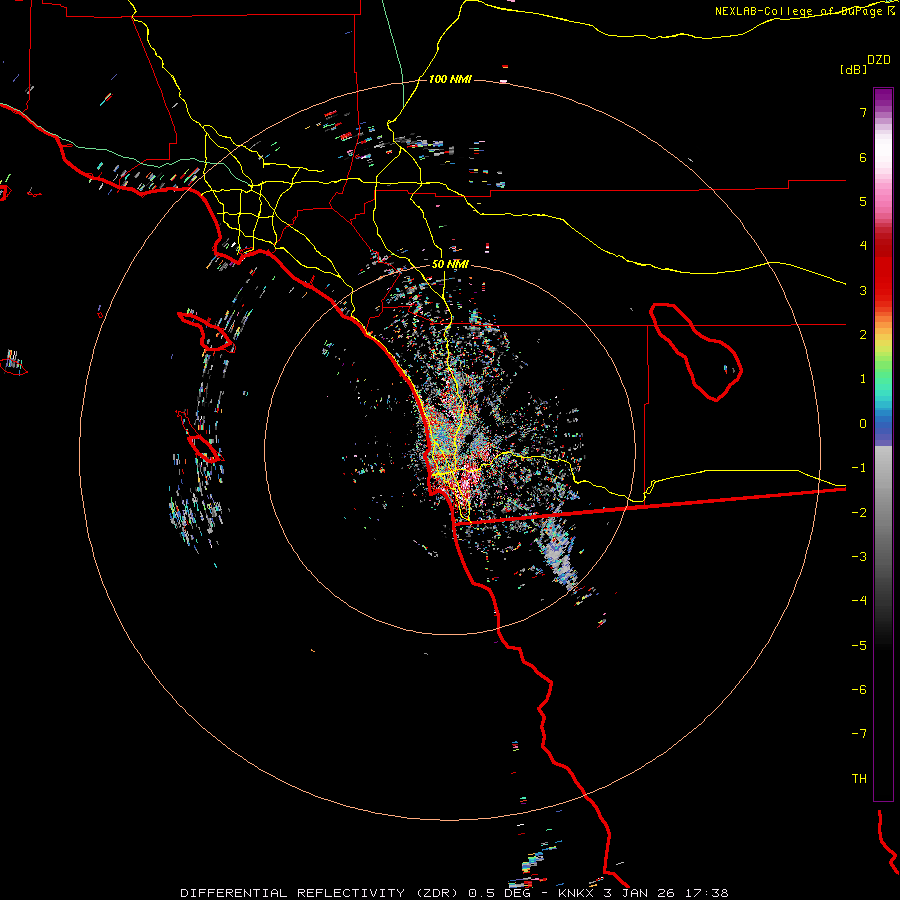Click the -4 value on color scale

(859, 600)
